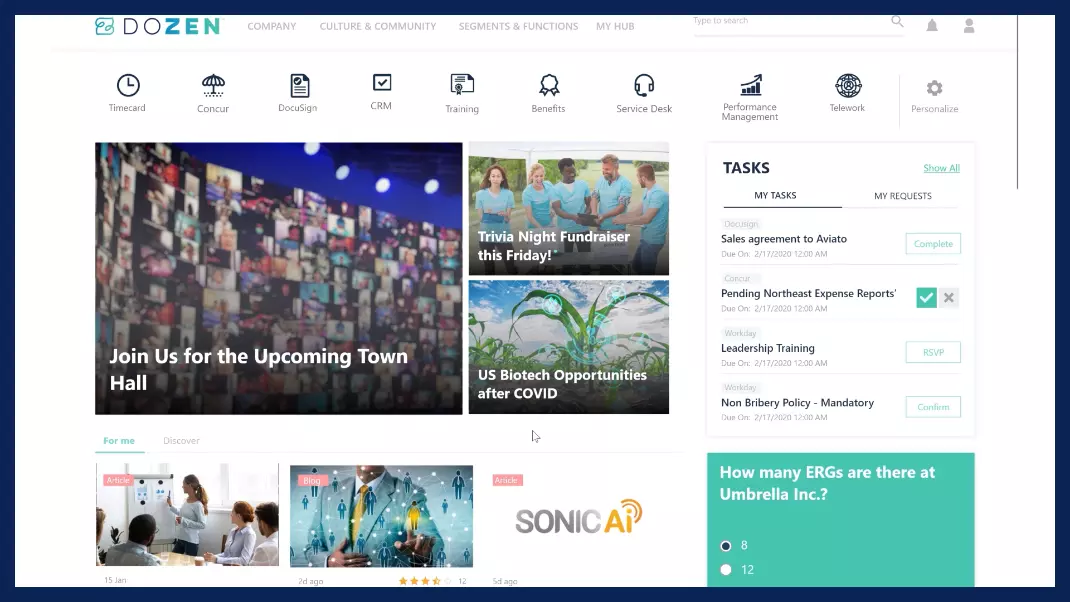Open the Timecard clock icon
The width and height of the screenshot is (1070, 602).
pos(128,86)
